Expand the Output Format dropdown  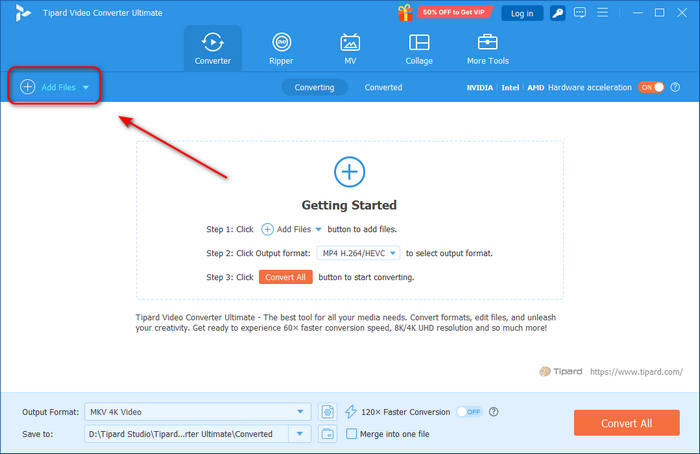[302, 411]
